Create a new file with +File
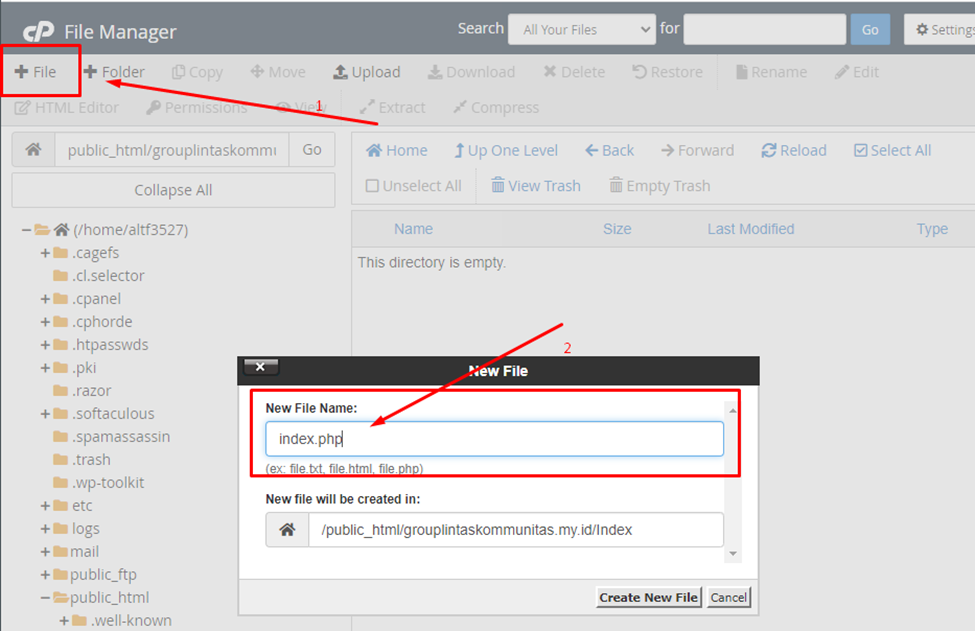Viewport: 975px width, 631px height. point(35,72)
